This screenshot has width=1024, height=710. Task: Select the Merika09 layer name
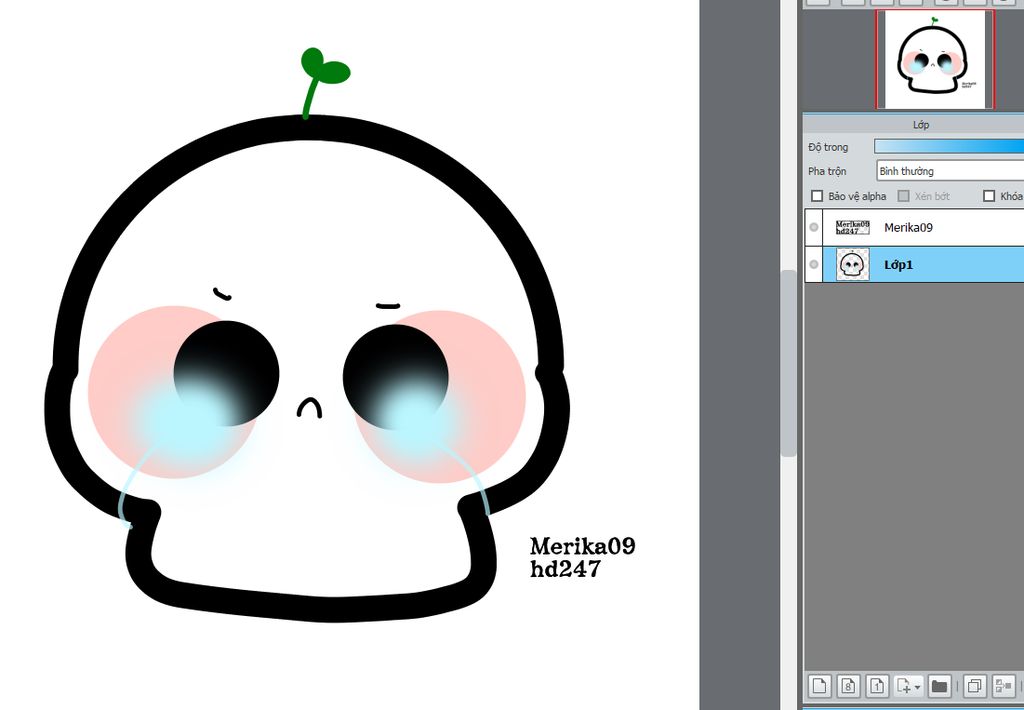click(x=908, y=227)
